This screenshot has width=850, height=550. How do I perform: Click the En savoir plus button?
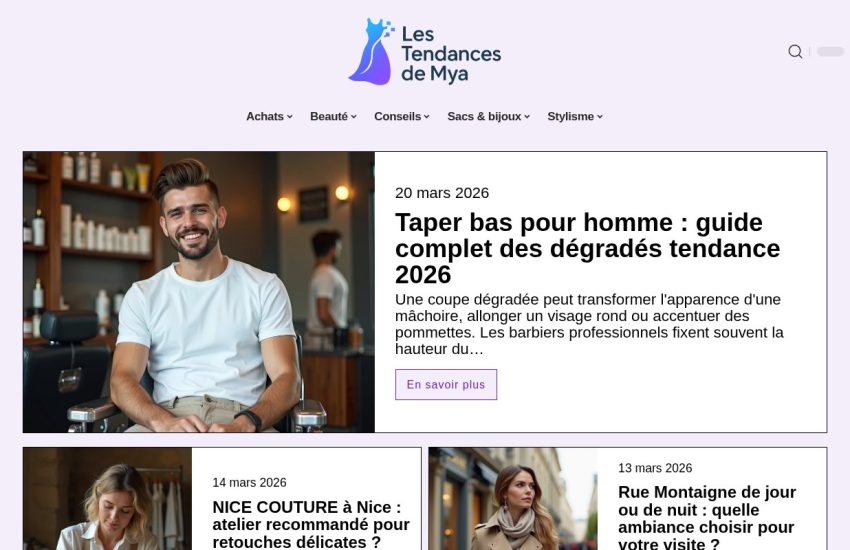[x=446, y=385]
